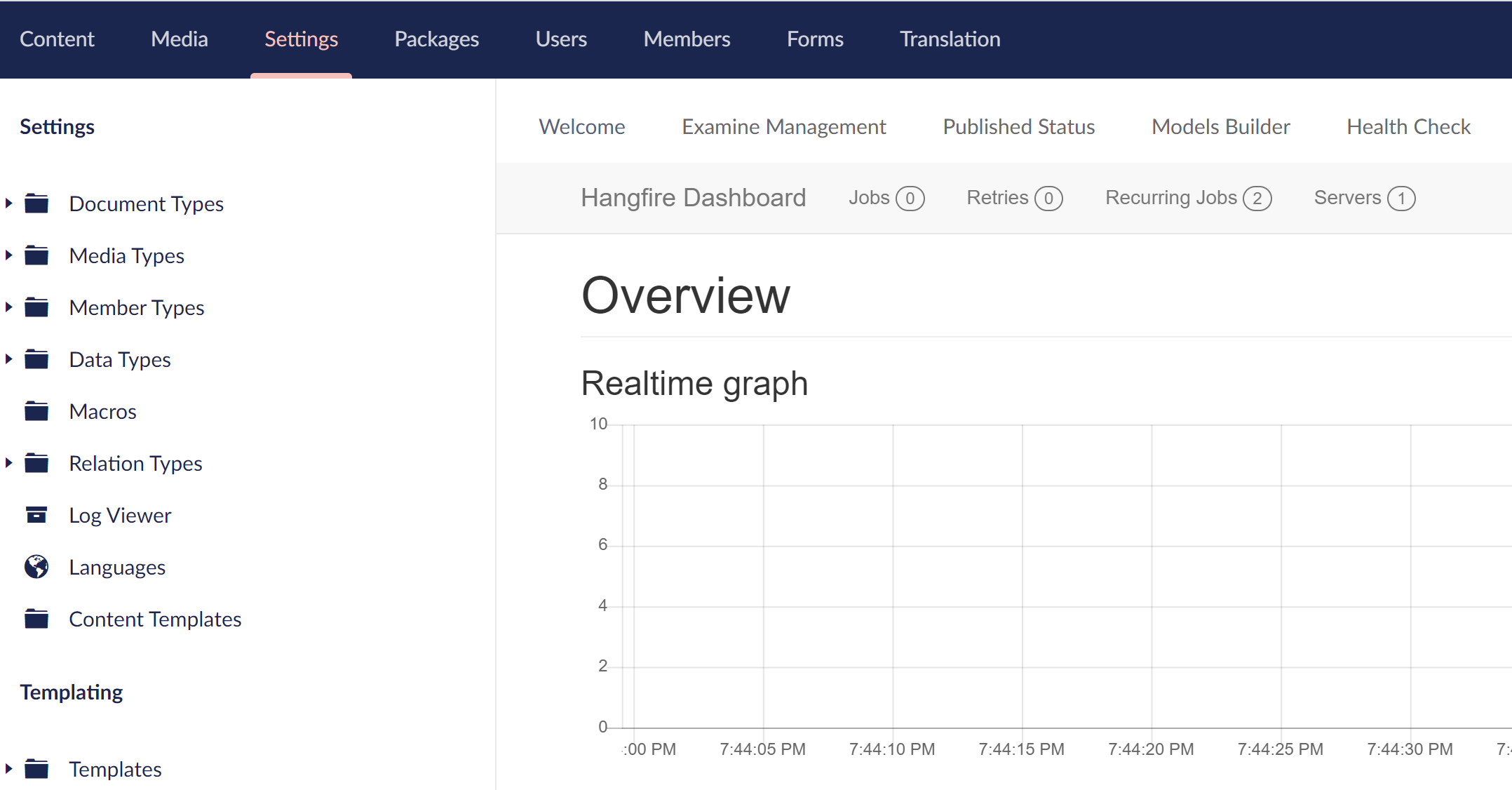Screen dimensions: 1512x790
Task: Open the Hangfire Servers page
Action: point(1347,198)
